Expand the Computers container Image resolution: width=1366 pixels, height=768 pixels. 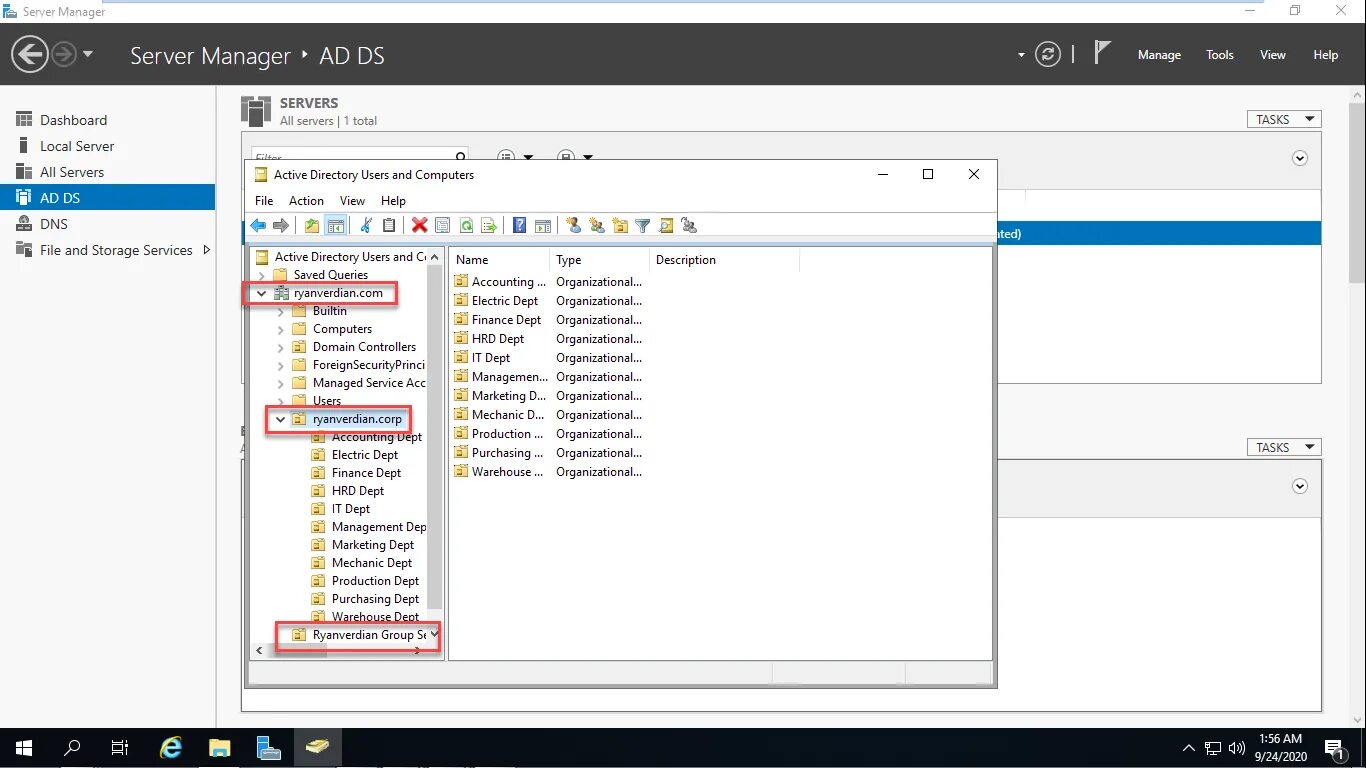pyautogui.click(x=281, y=329)
